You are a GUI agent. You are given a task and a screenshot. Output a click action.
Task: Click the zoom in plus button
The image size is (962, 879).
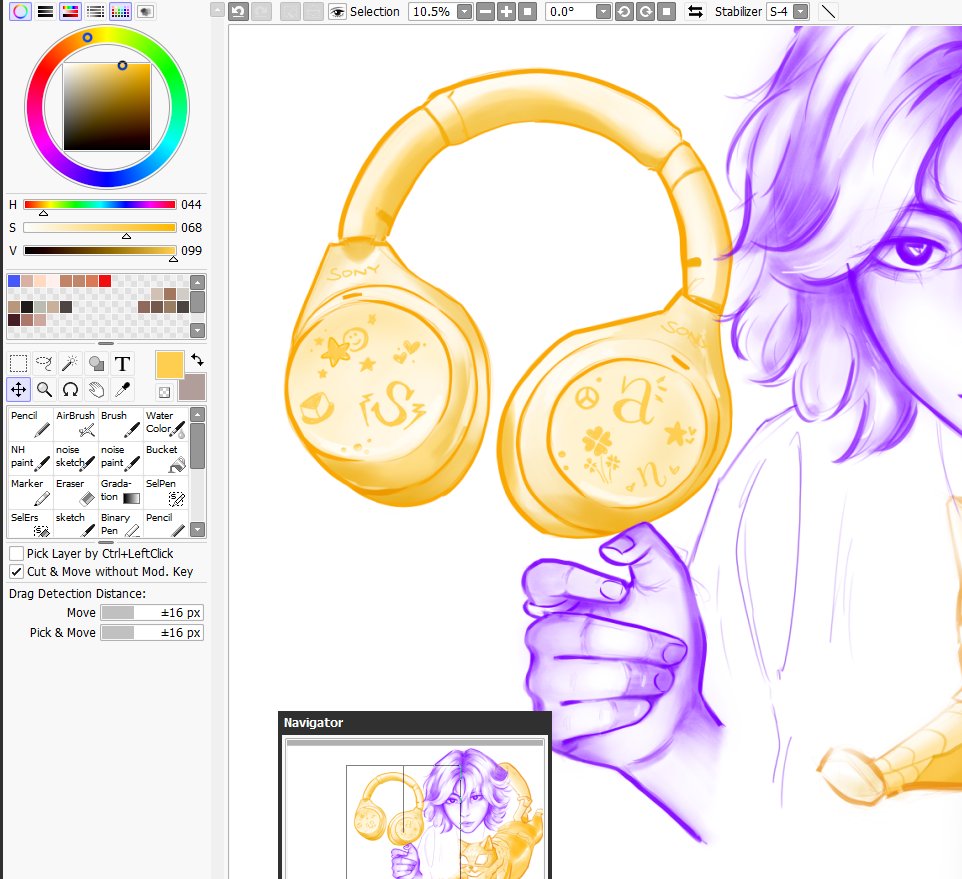506,12
